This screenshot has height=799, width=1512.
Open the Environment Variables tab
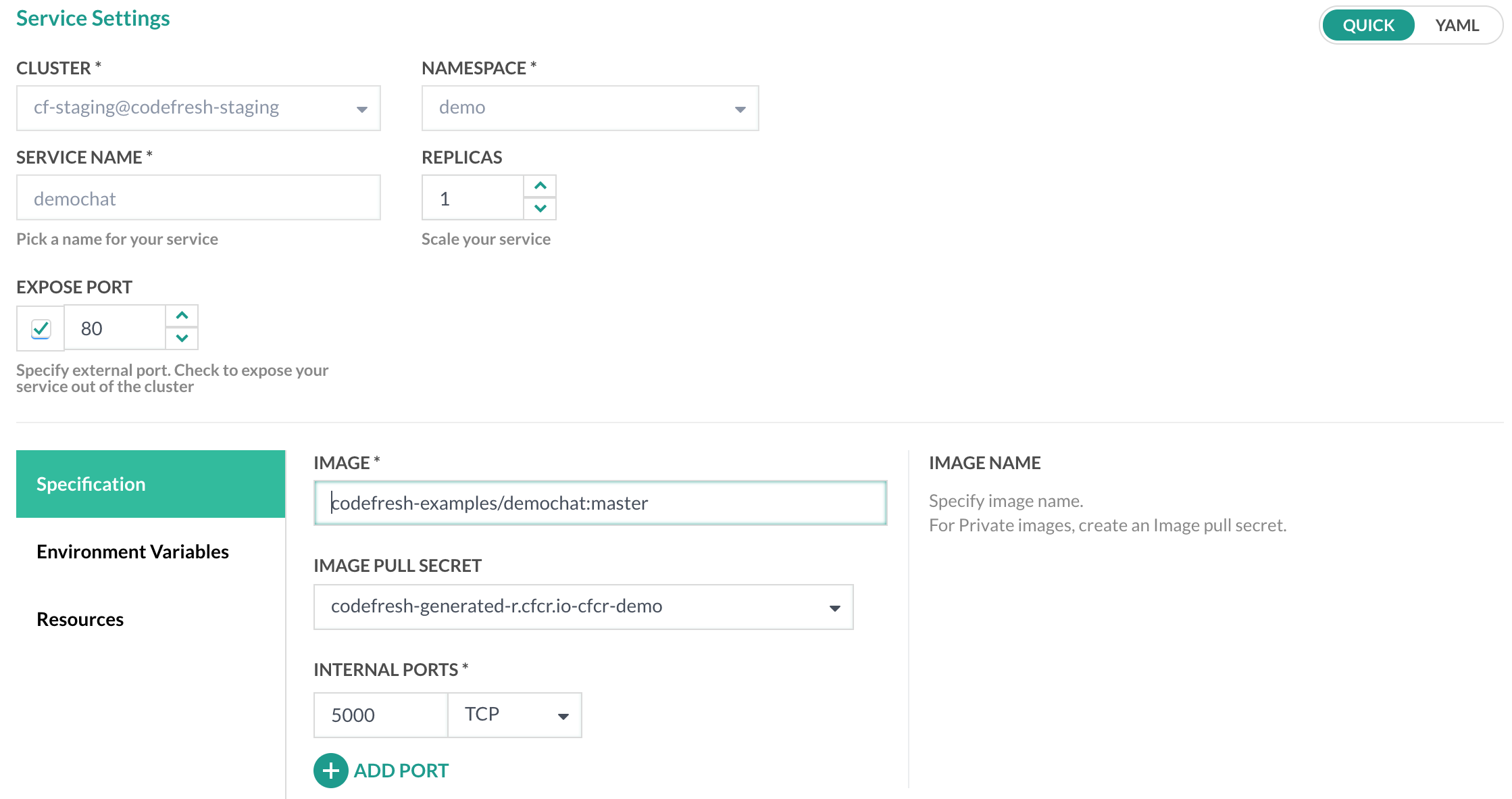132,552
